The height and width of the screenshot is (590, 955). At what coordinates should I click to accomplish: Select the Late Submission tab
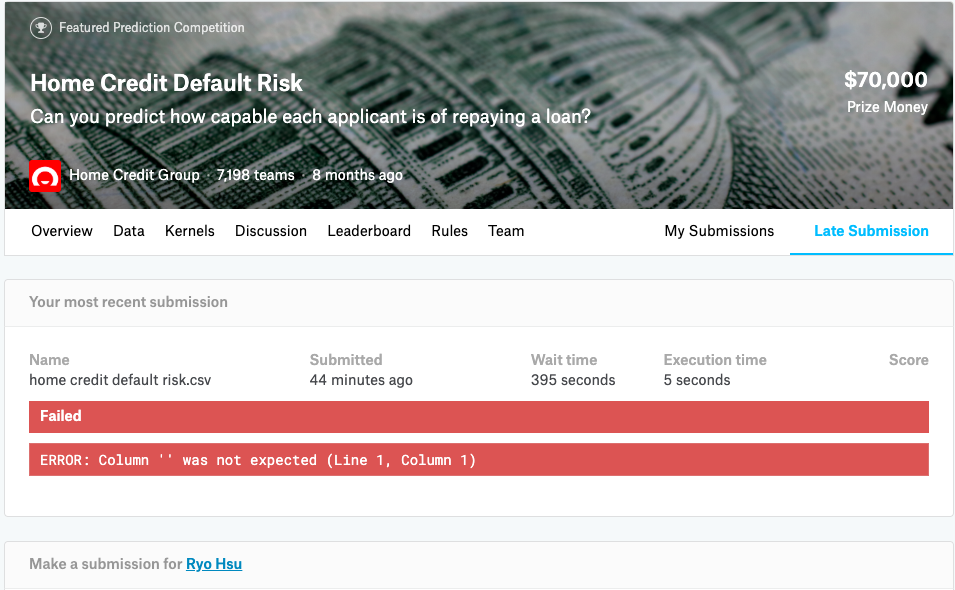click(871, 231)
